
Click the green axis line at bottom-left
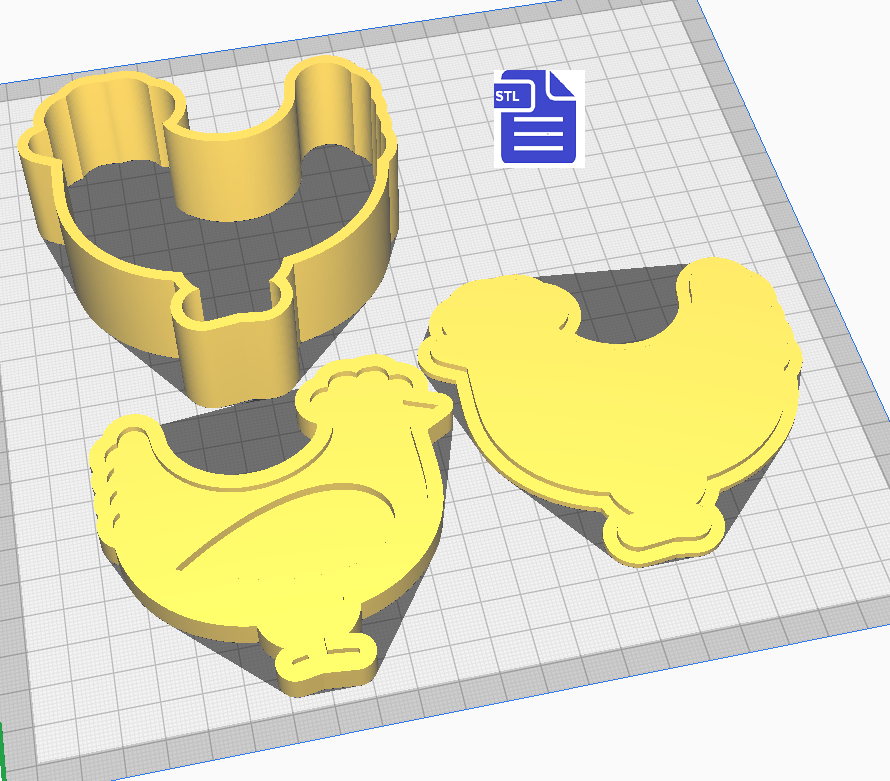pos(3,750)
